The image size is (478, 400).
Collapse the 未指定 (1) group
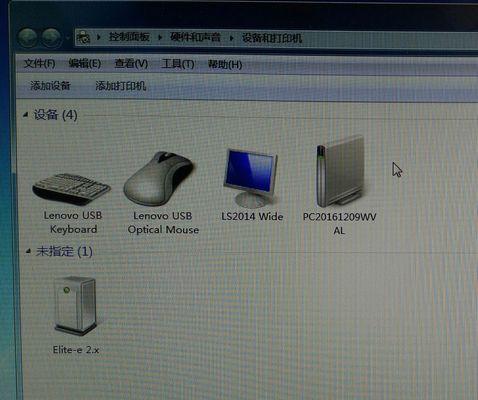pyautogui.click(x=28, y=251)
